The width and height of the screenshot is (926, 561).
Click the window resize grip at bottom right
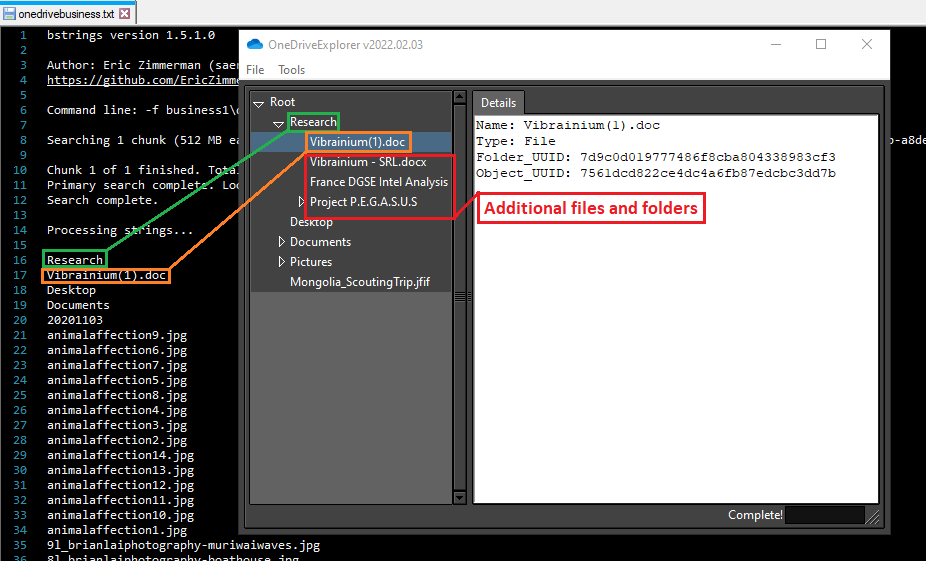[x=872, y=517]
